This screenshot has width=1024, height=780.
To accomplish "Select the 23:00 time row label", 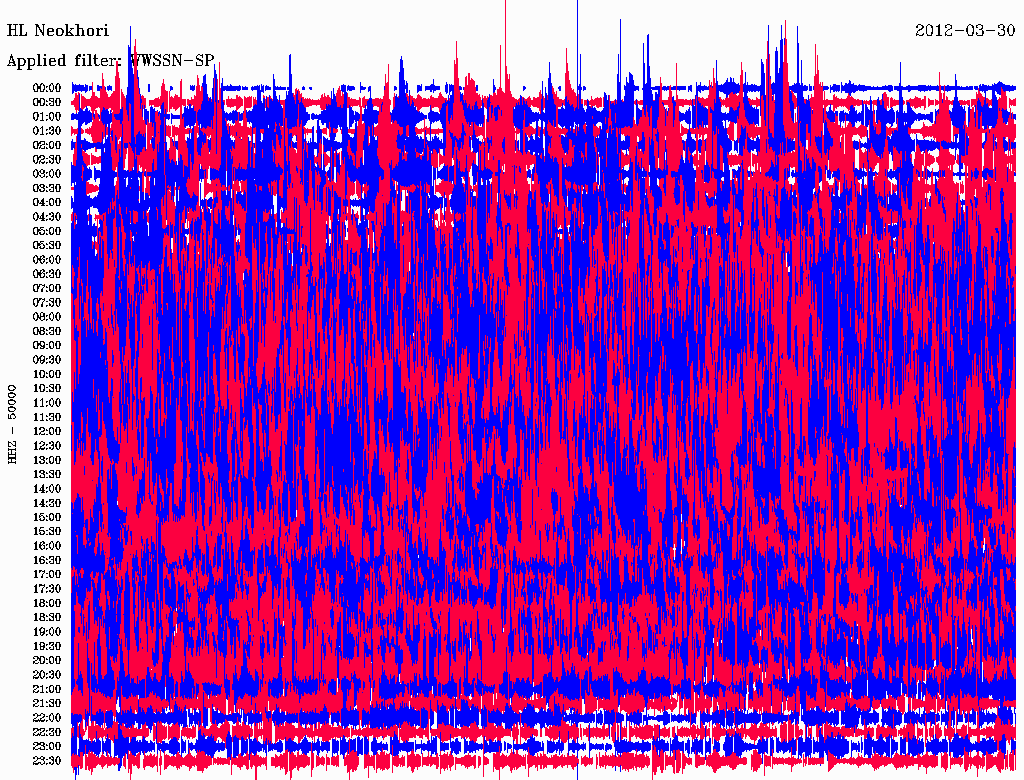I will point(47,747).
